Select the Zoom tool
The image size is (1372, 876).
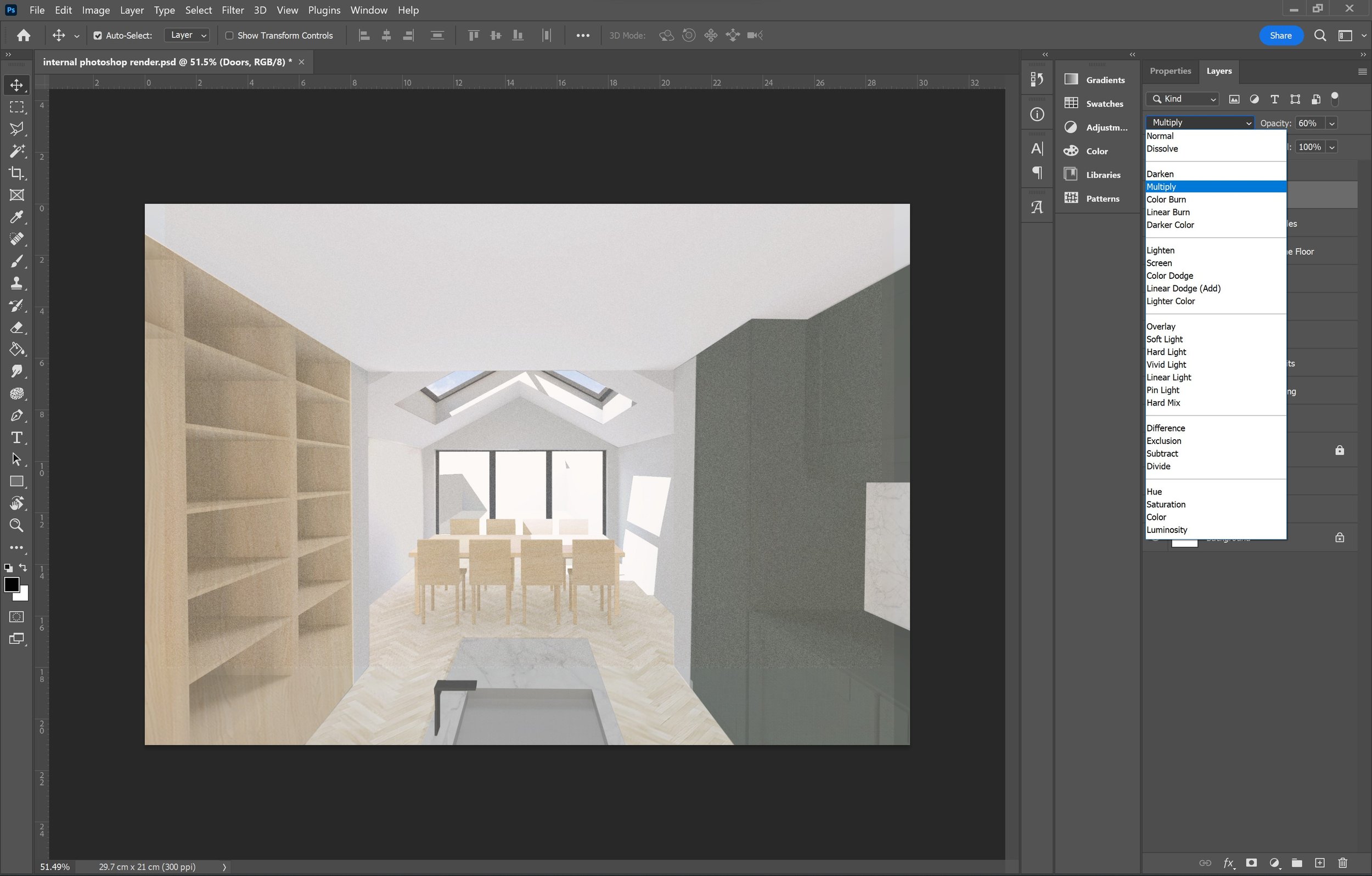16,525
